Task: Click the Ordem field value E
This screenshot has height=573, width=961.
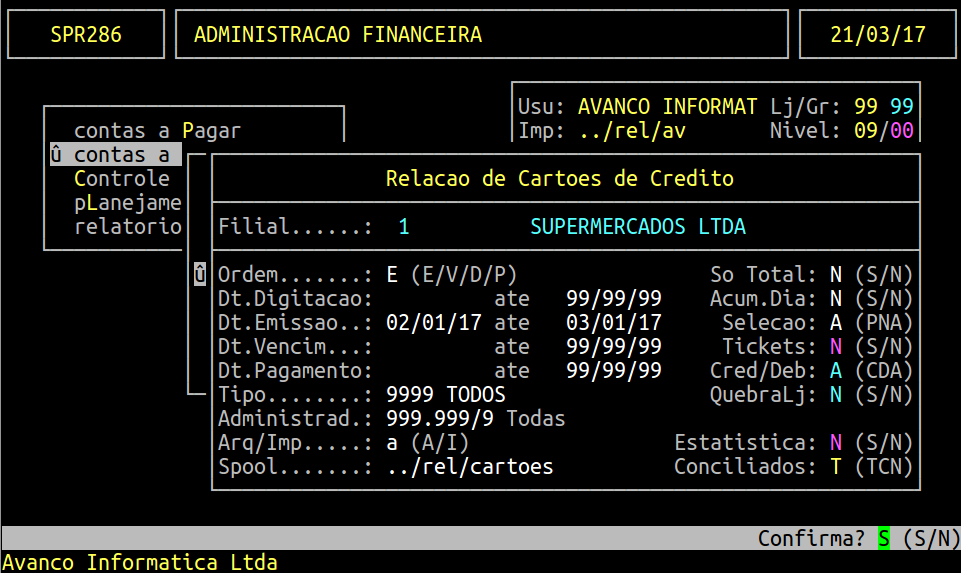Action: point(392,275)
